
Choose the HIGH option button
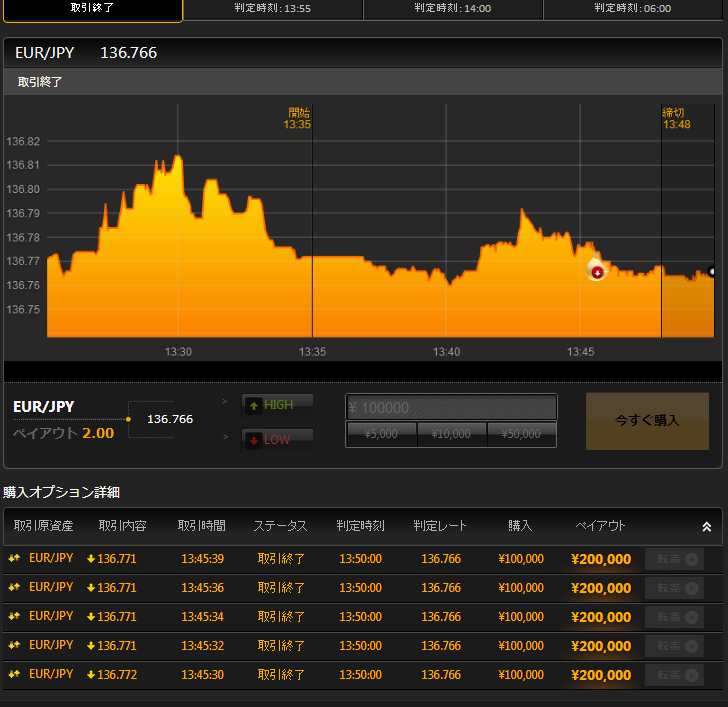[x=277, y=405]
